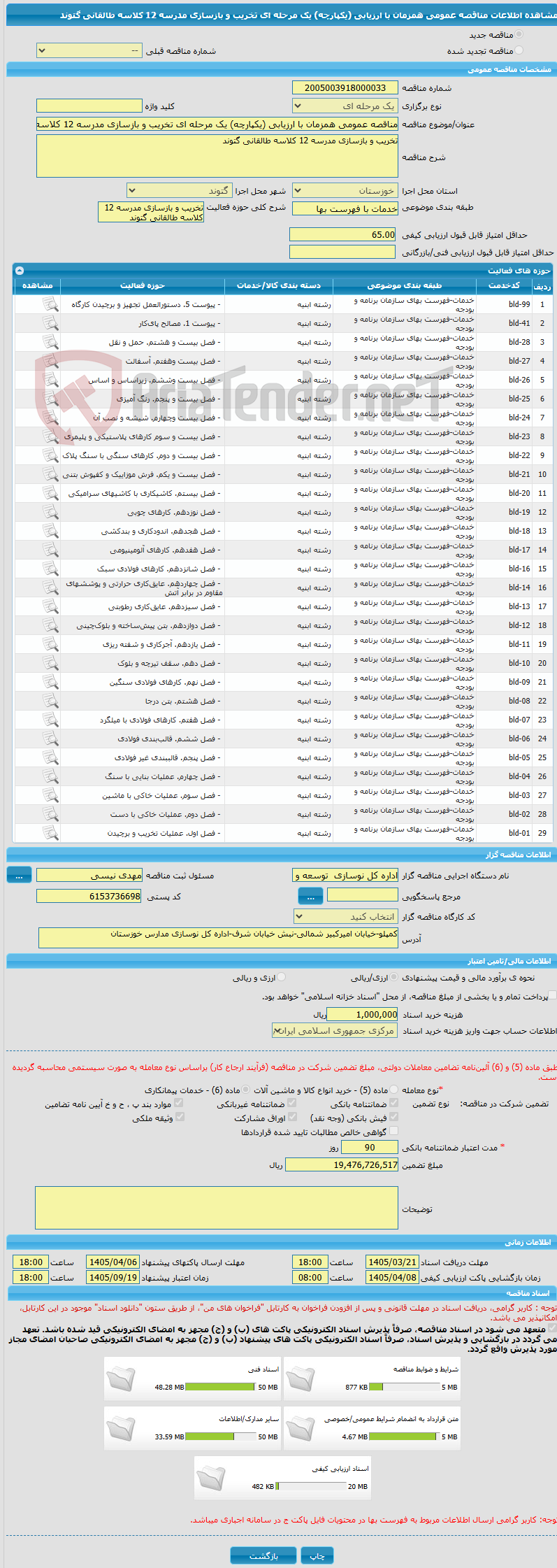Click the مشاهده column header
557x1568 pixels.
38,285
